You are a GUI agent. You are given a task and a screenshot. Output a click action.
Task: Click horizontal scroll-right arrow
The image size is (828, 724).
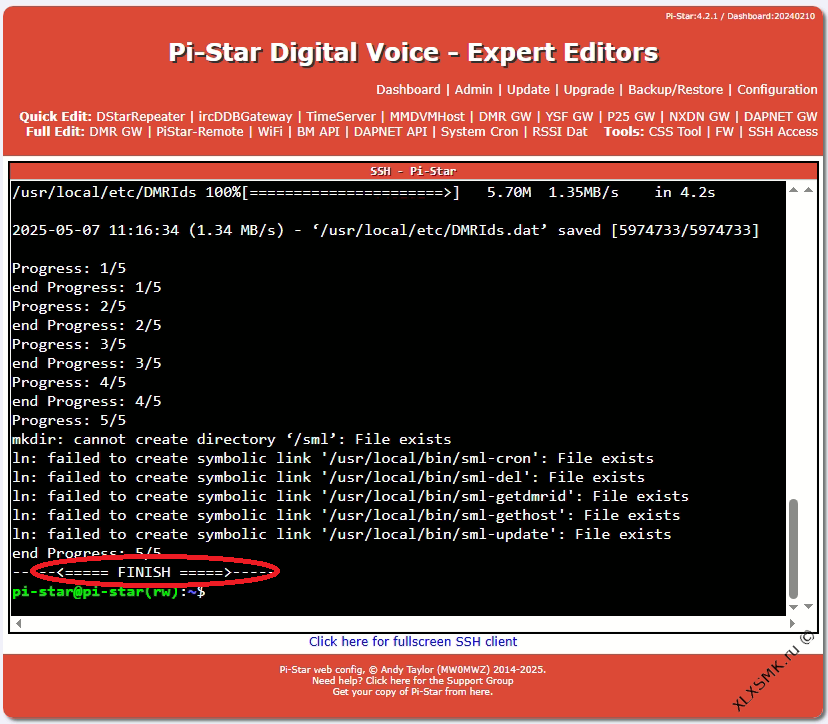[792, 624]
